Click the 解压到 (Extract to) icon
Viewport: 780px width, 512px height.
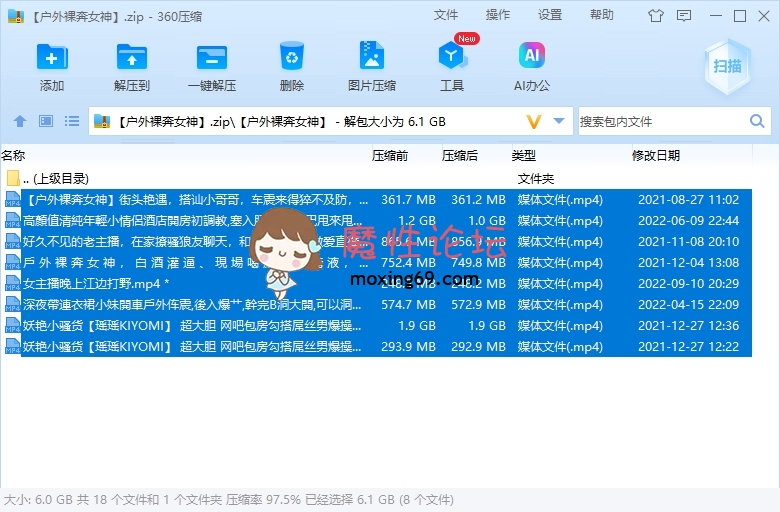[x=131, y=66]
